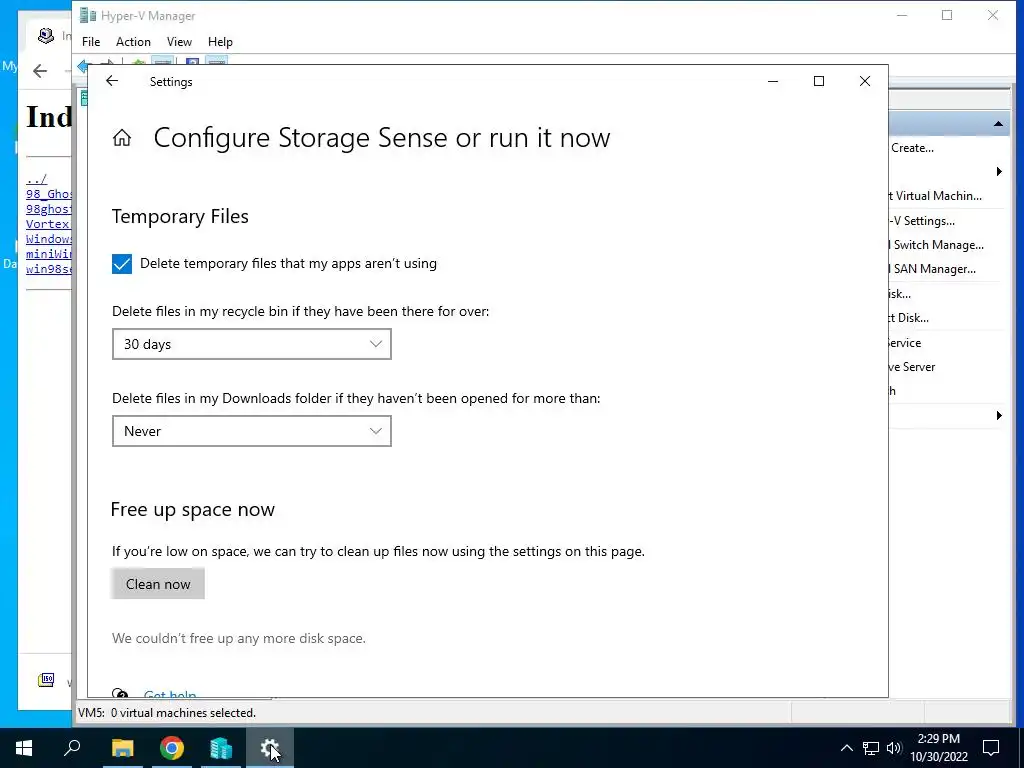Go back using the Settings back arrow
The width and height of the screenshot is (1024, 768).
coord(112,82)
